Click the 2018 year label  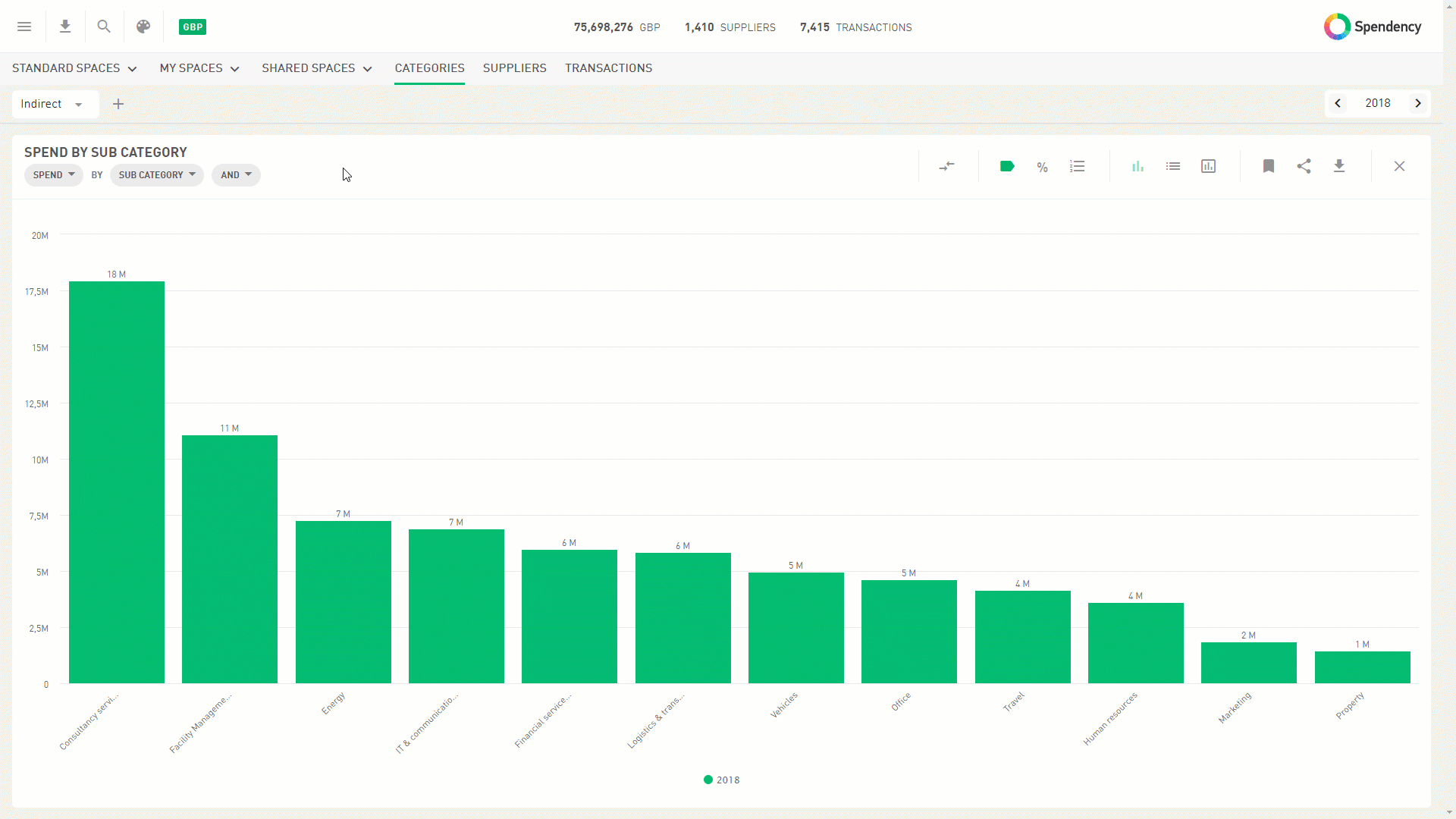(1378, 103)
